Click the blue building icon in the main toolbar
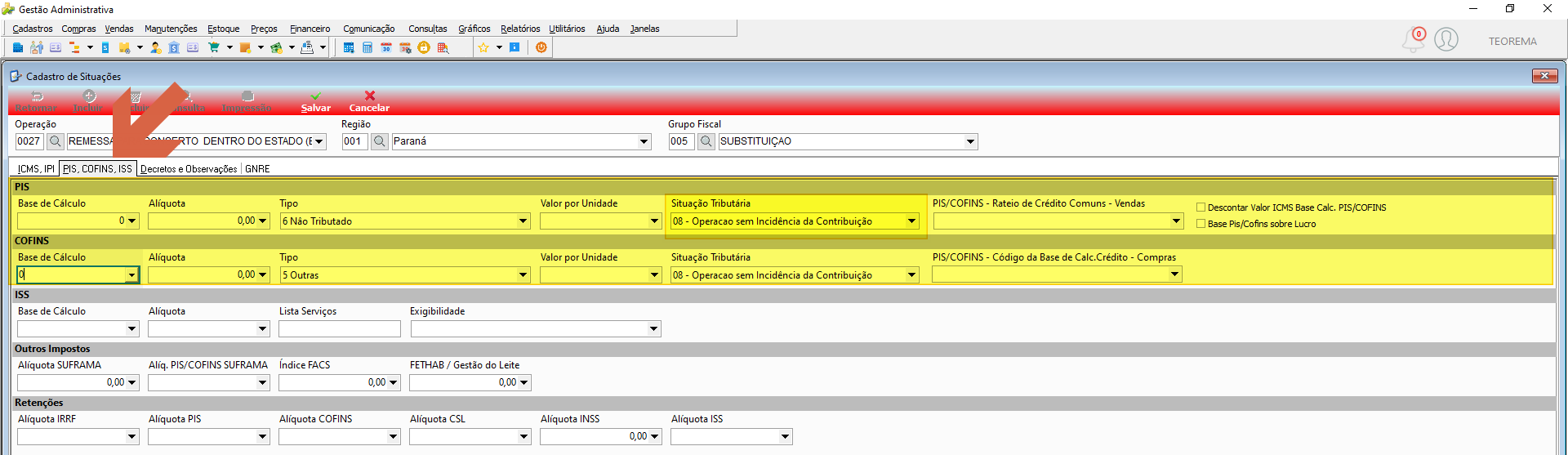This screenshot has width=1568, height=455. tap(18, 47)
